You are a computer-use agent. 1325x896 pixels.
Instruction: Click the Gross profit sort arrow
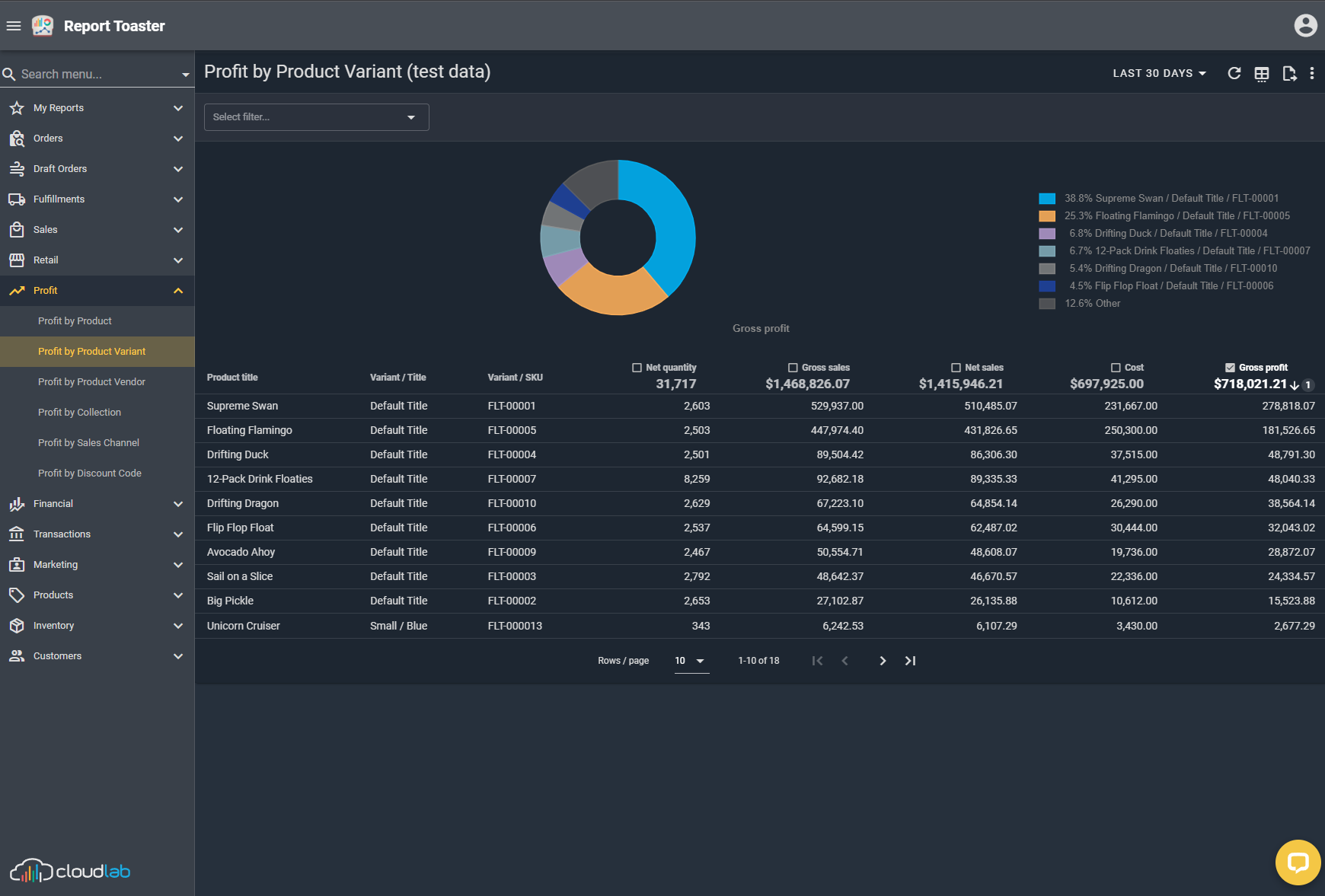(x=1295, y=385)
